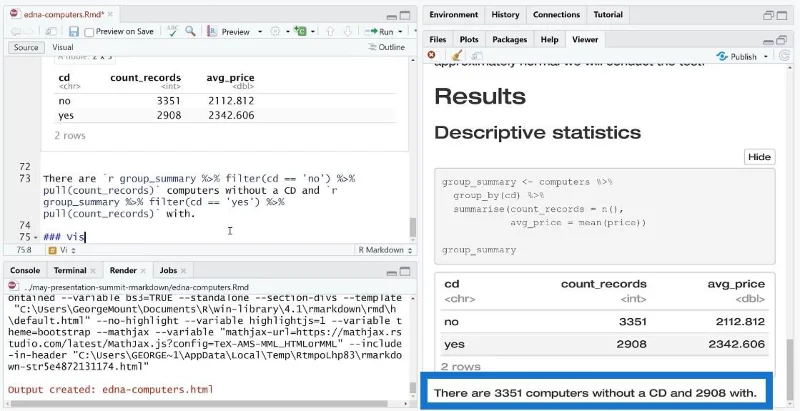This screenshot has width=800, height=411.
Task: Insert a new code chunk
Action: coord(301,32)
